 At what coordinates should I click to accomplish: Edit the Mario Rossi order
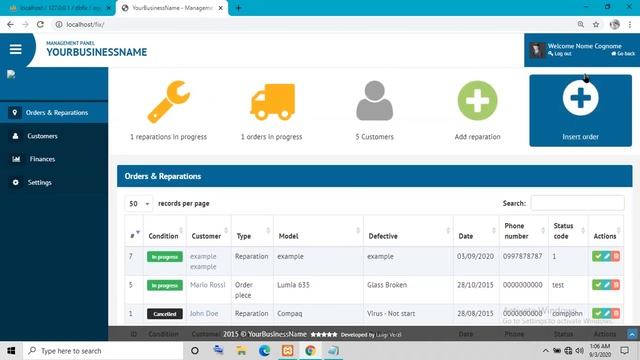(607, 285)
